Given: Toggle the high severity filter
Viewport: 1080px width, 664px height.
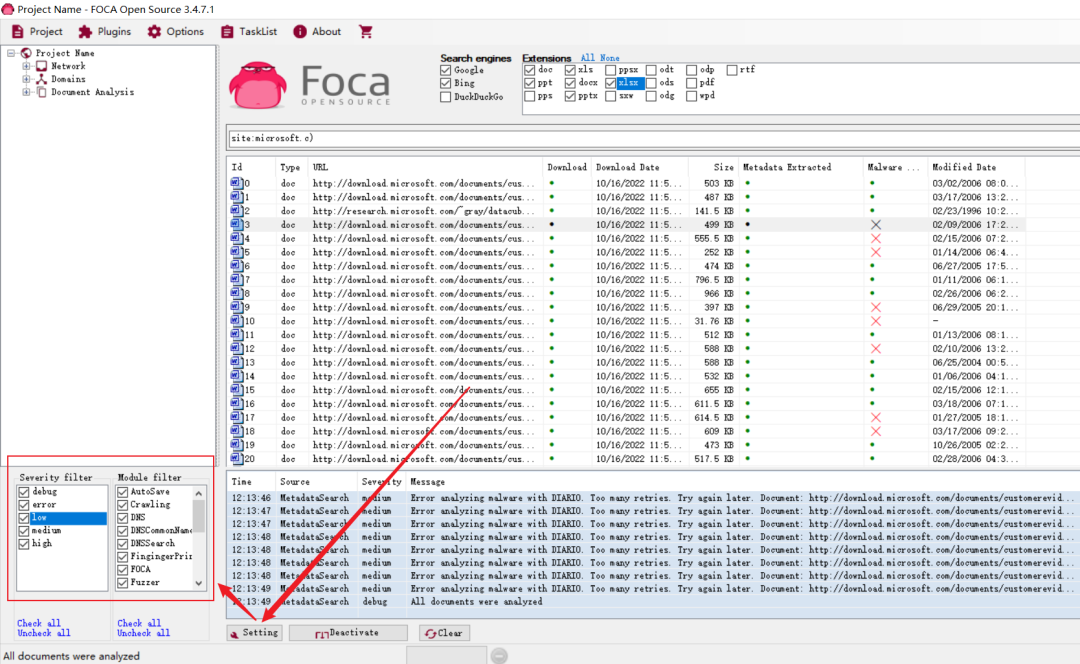Looking at the screenshot, I should click(24, 544).
